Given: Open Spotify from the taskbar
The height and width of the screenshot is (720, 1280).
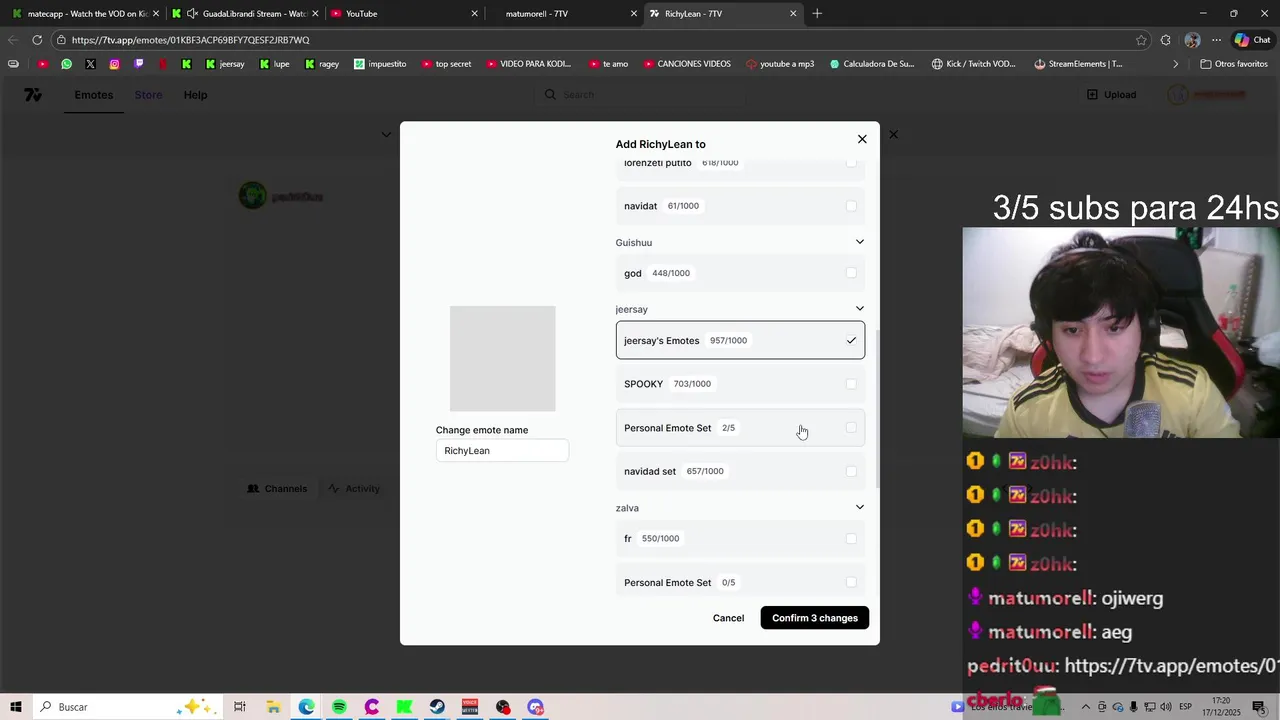Looking at the screenshot, I should 339,707.
